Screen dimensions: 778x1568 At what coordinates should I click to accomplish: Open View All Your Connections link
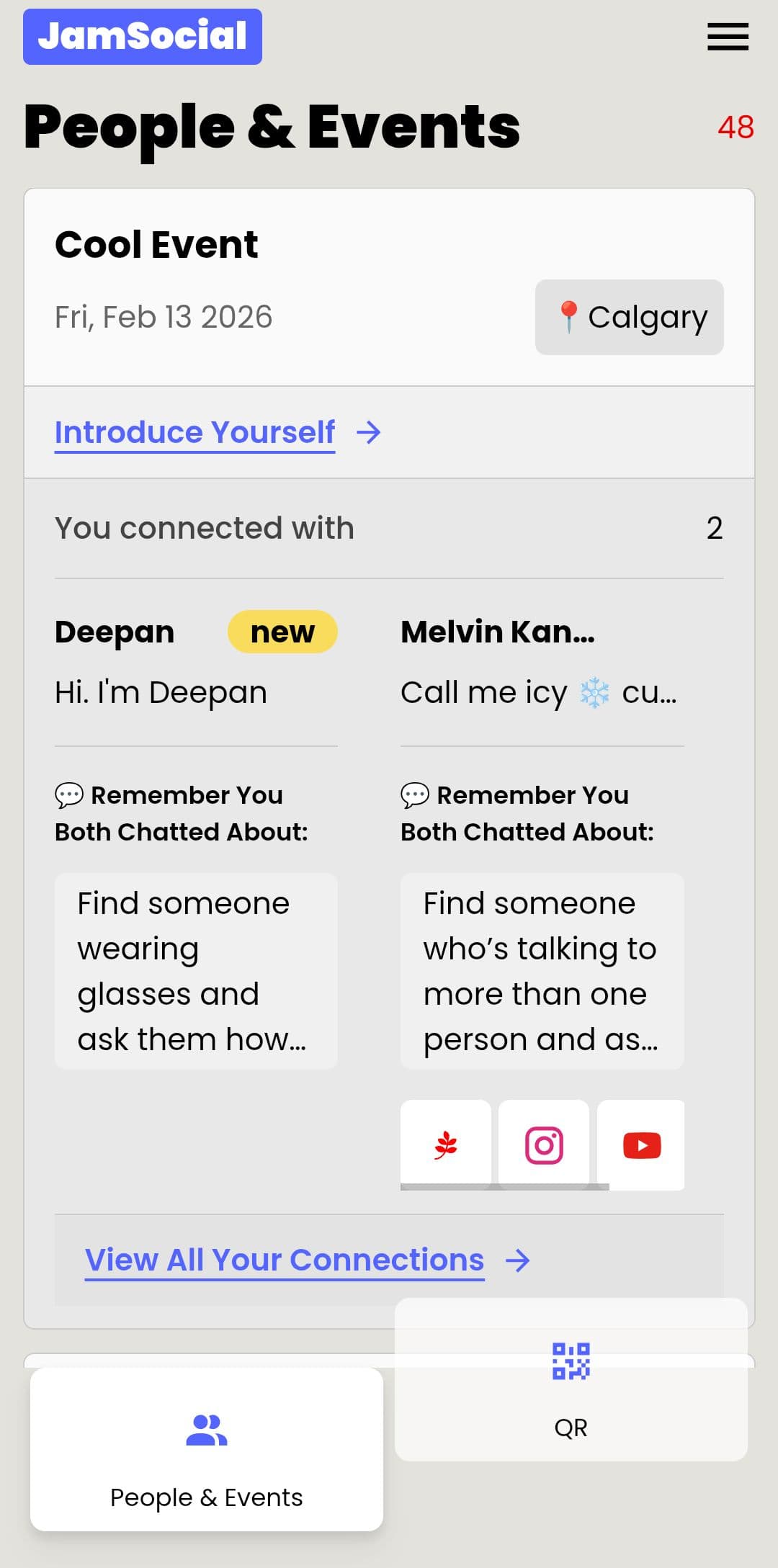pos(285,1260)
